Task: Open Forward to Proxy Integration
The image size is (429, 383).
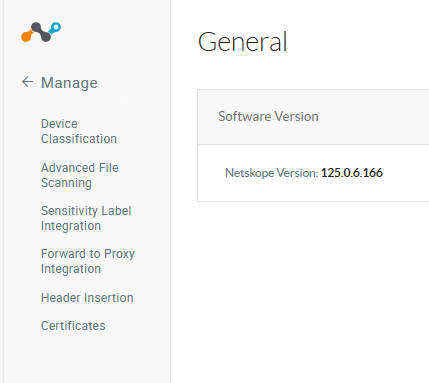Action: 88,261
